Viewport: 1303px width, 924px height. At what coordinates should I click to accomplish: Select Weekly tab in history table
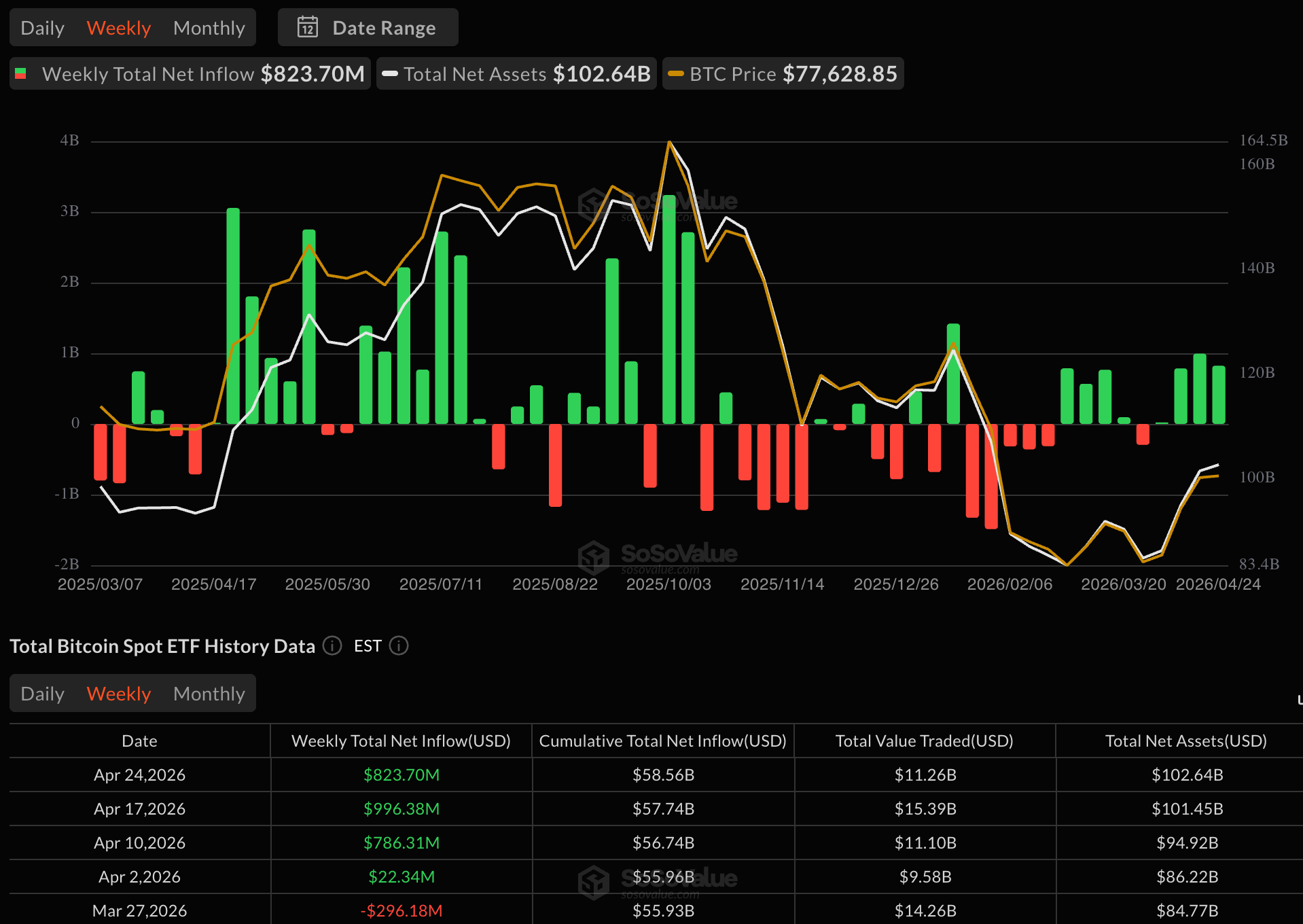(119, 694)
